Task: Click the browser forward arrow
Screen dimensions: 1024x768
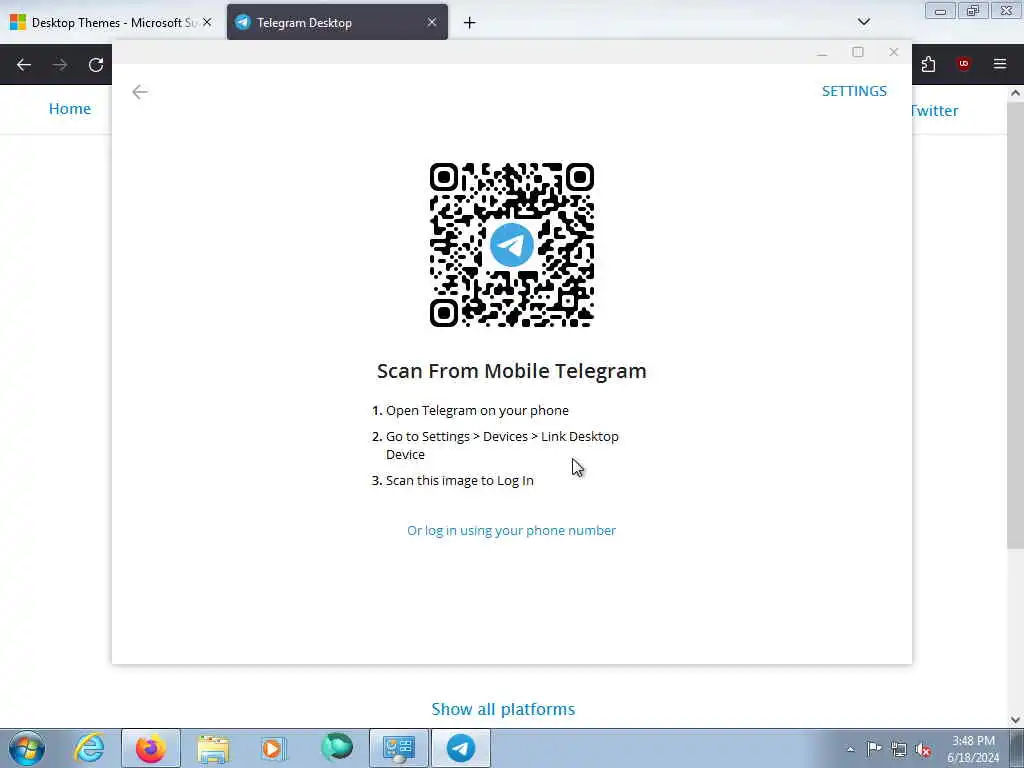Action: (60, 65)
